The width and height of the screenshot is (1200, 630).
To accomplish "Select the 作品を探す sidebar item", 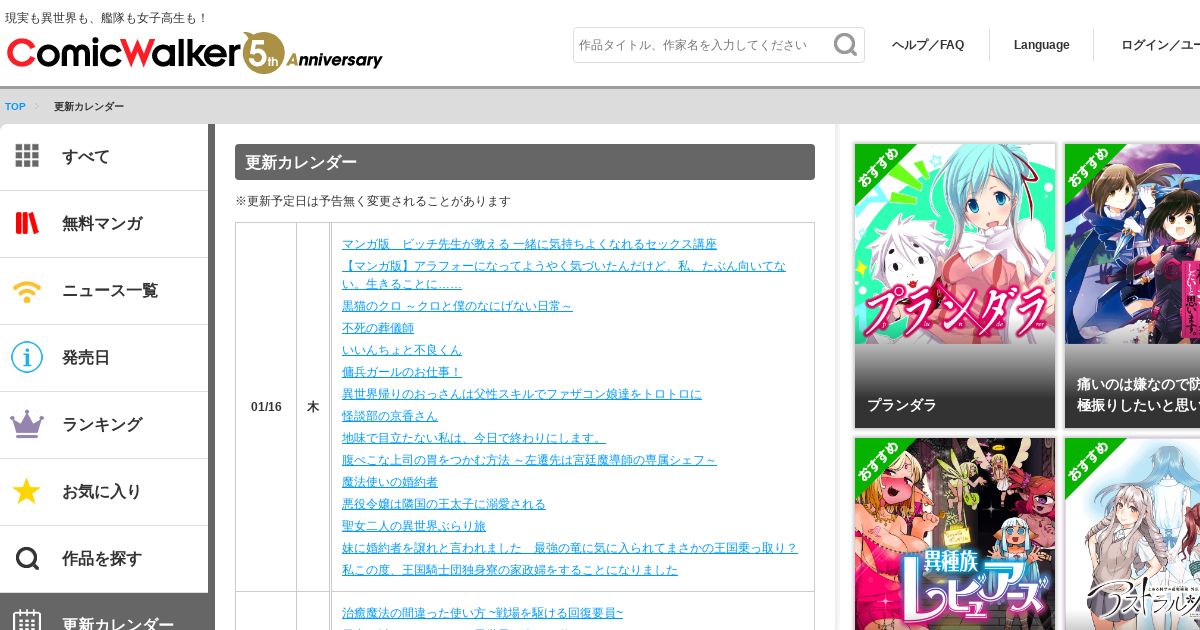I will (x=104, y=559).
